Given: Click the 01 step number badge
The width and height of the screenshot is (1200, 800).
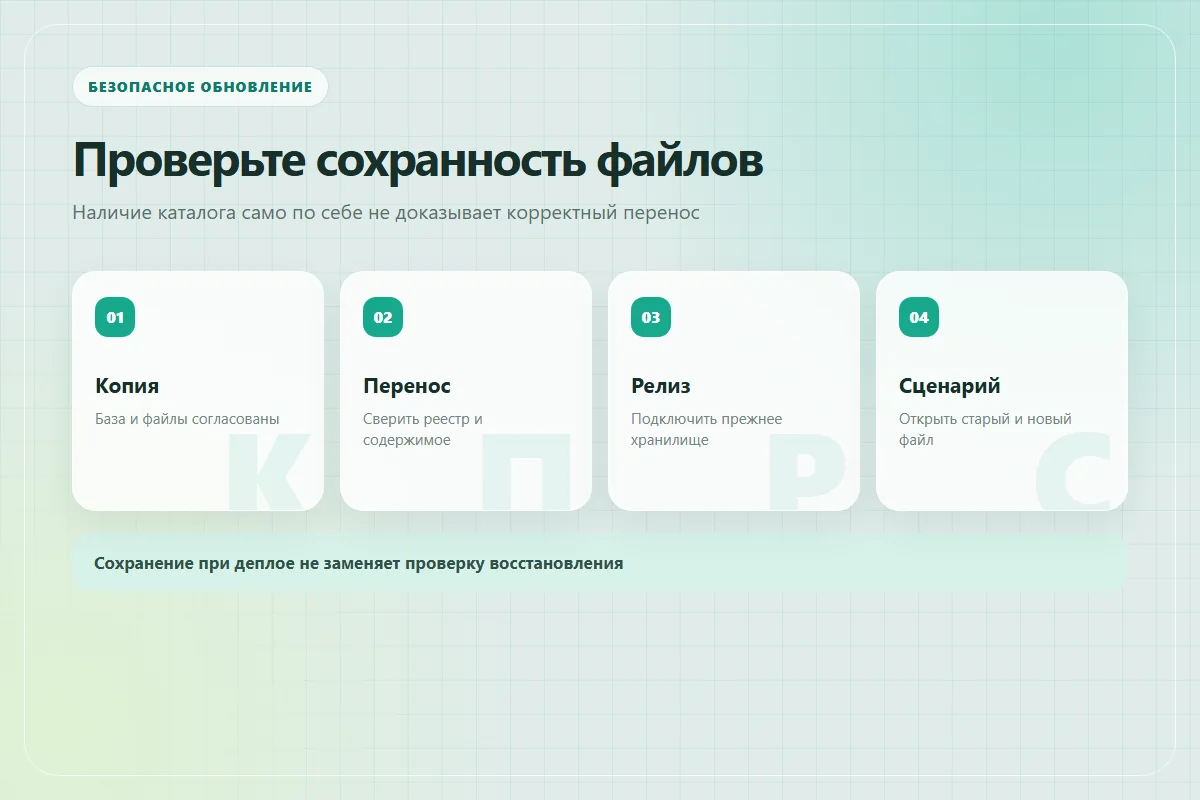Looking at the screenshot, I should 115,317.
